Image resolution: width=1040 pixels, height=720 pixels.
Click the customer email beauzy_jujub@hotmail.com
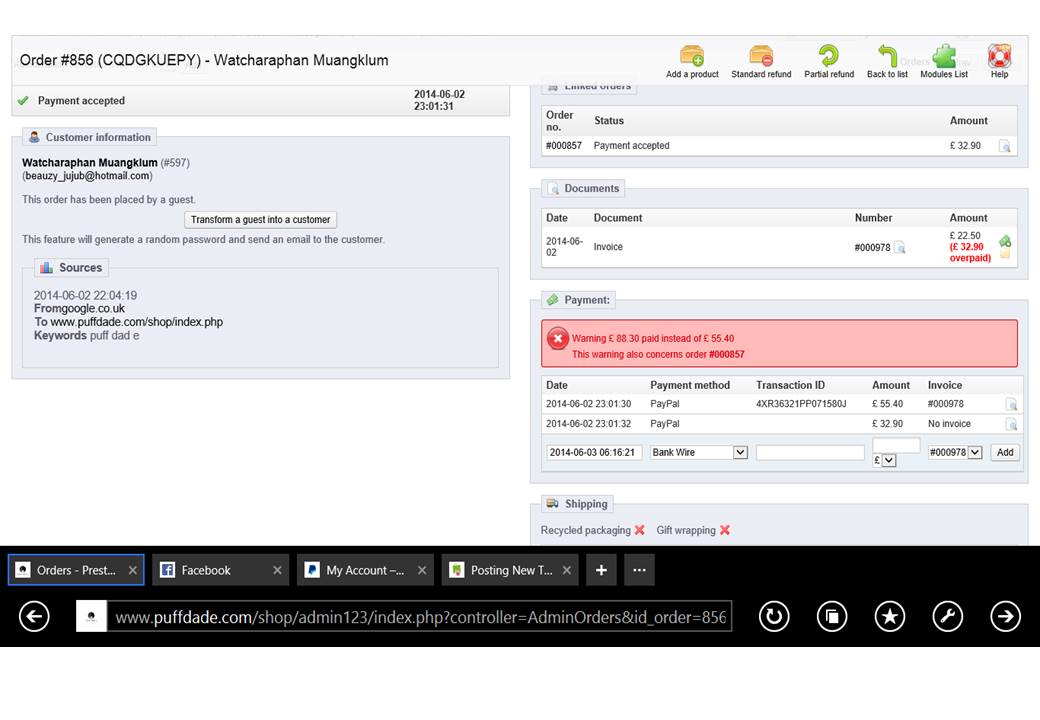click(87, 176)
